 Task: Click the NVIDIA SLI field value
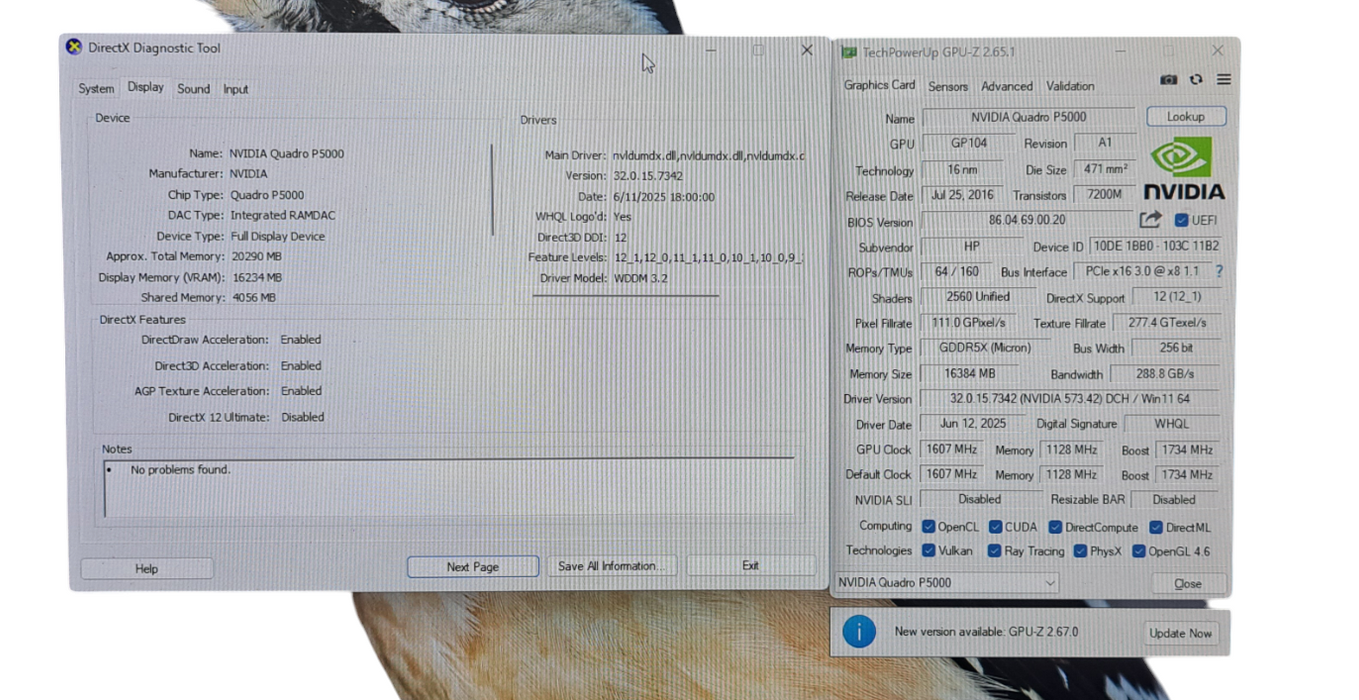979,499
